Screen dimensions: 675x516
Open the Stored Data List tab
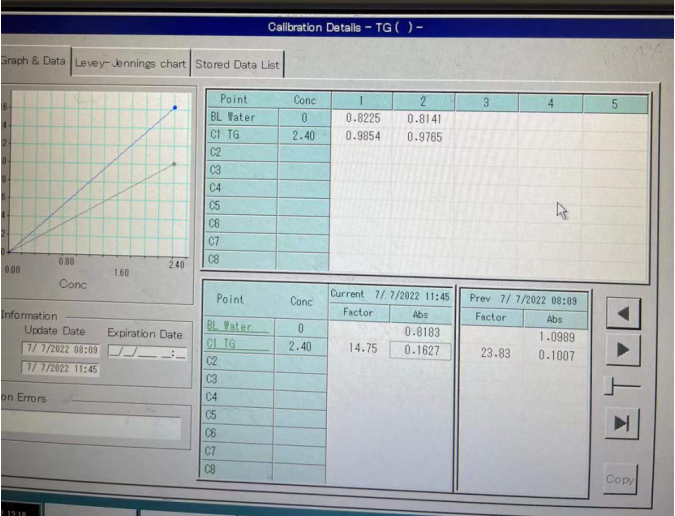pyautogui.click(x=237, y=64)
